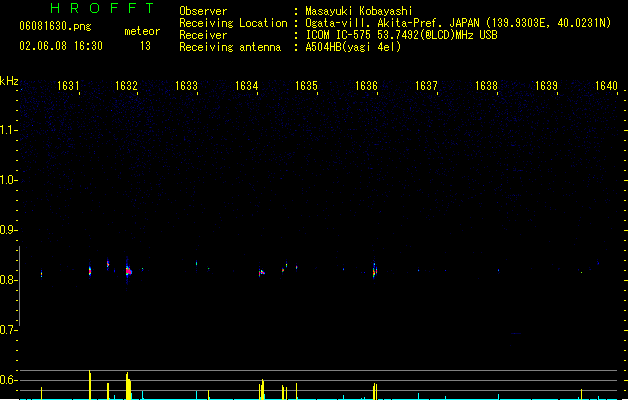Click the large meteor echo just before 1632
629x400 pixels.
click(128, 271)
